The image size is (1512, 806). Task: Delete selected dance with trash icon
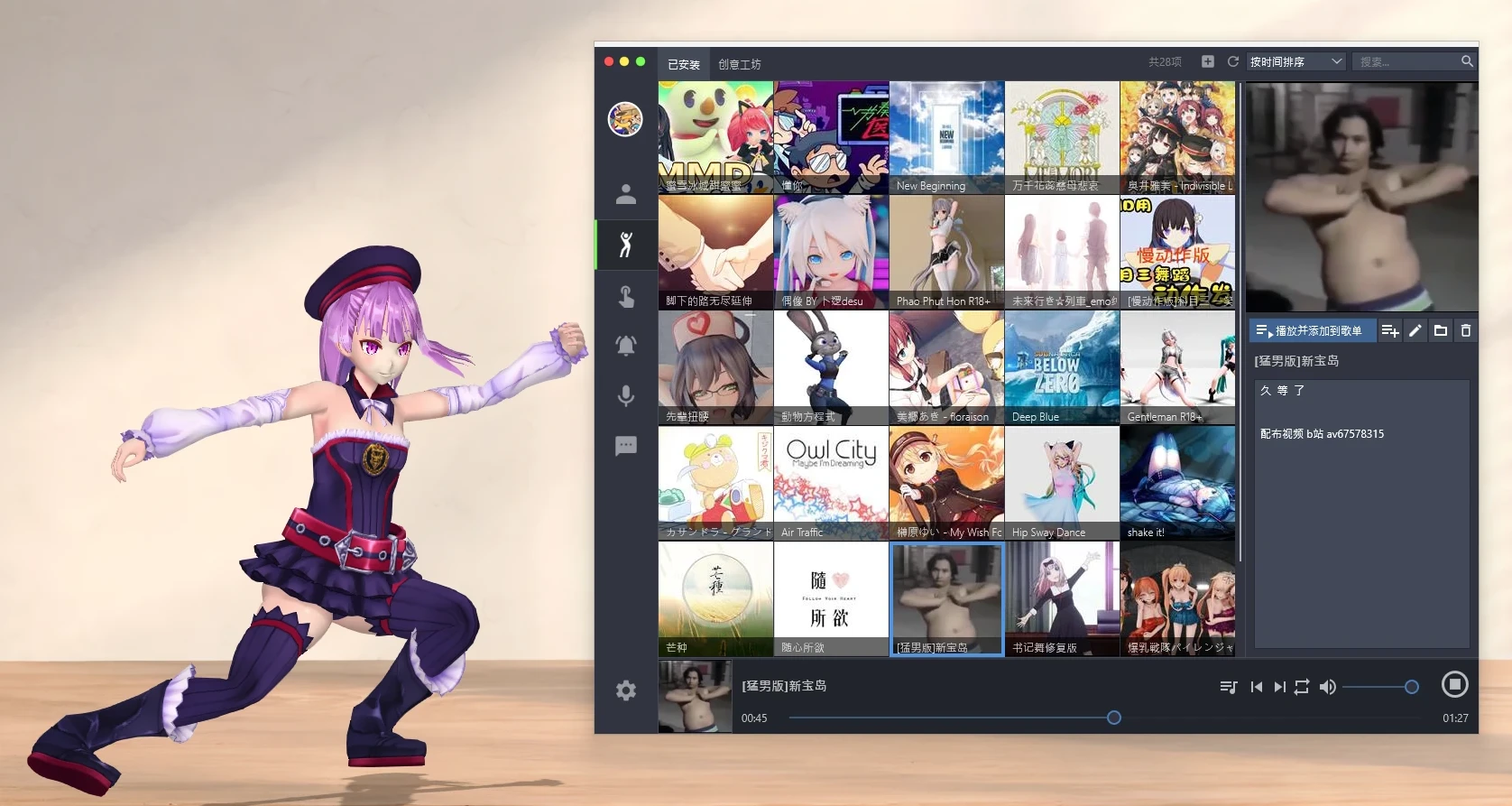tap(1466, 331)
